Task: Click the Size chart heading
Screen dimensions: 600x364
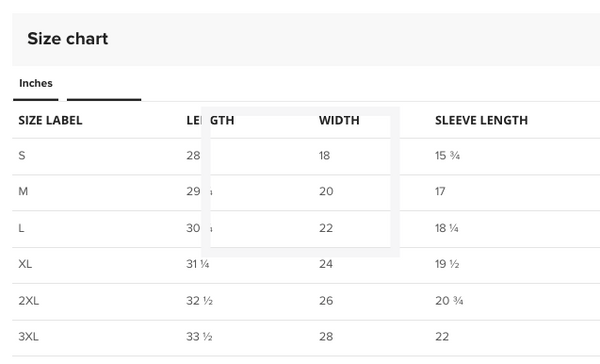Action: click(68, 39)
